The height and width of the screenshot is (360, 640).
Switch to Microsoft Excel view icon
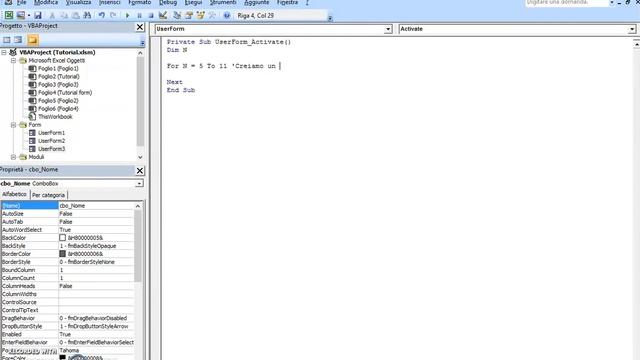pyautogui.click(x=9, y=16)
